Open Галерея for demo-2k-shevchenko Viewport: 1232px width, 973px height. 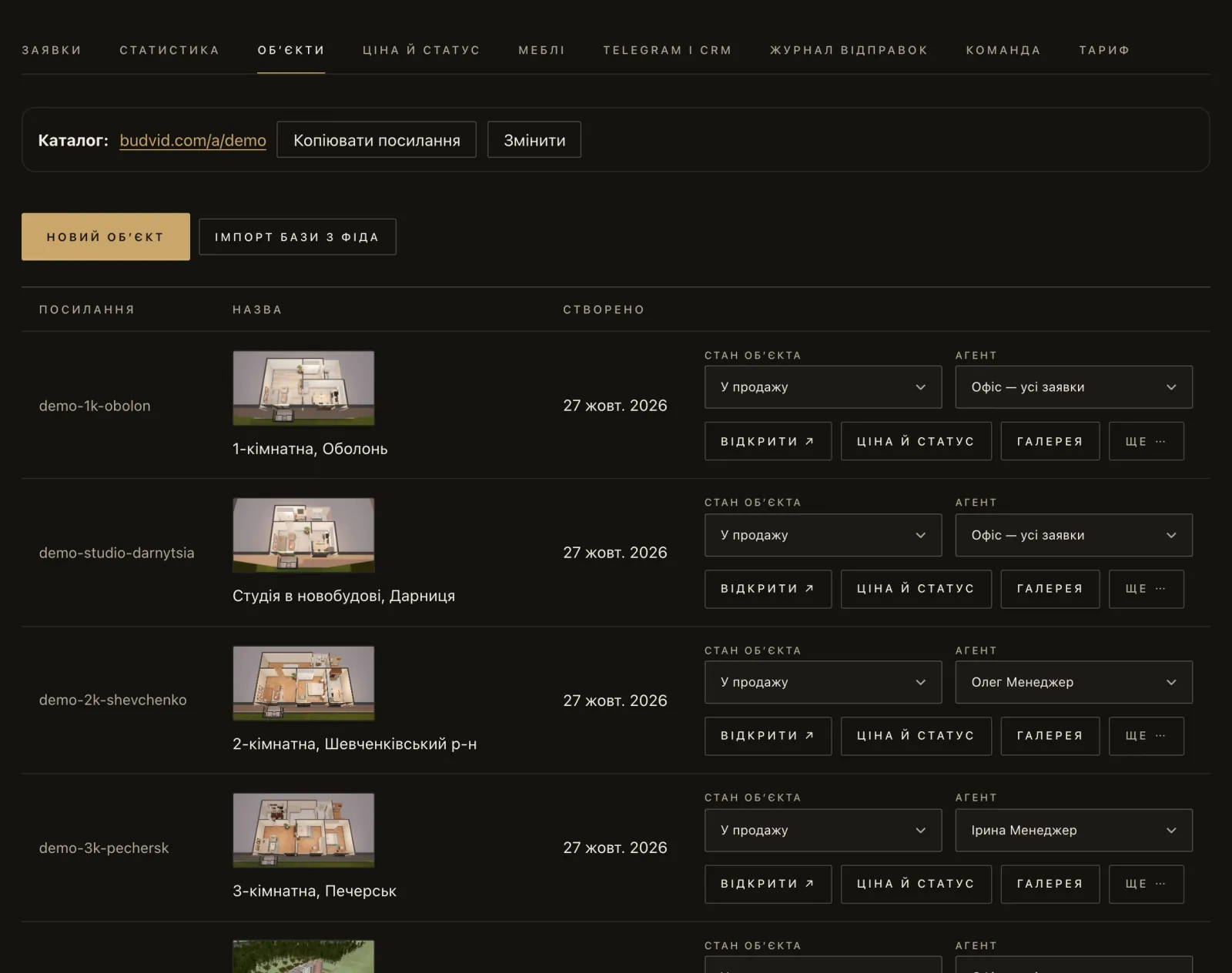(1050, 736)
